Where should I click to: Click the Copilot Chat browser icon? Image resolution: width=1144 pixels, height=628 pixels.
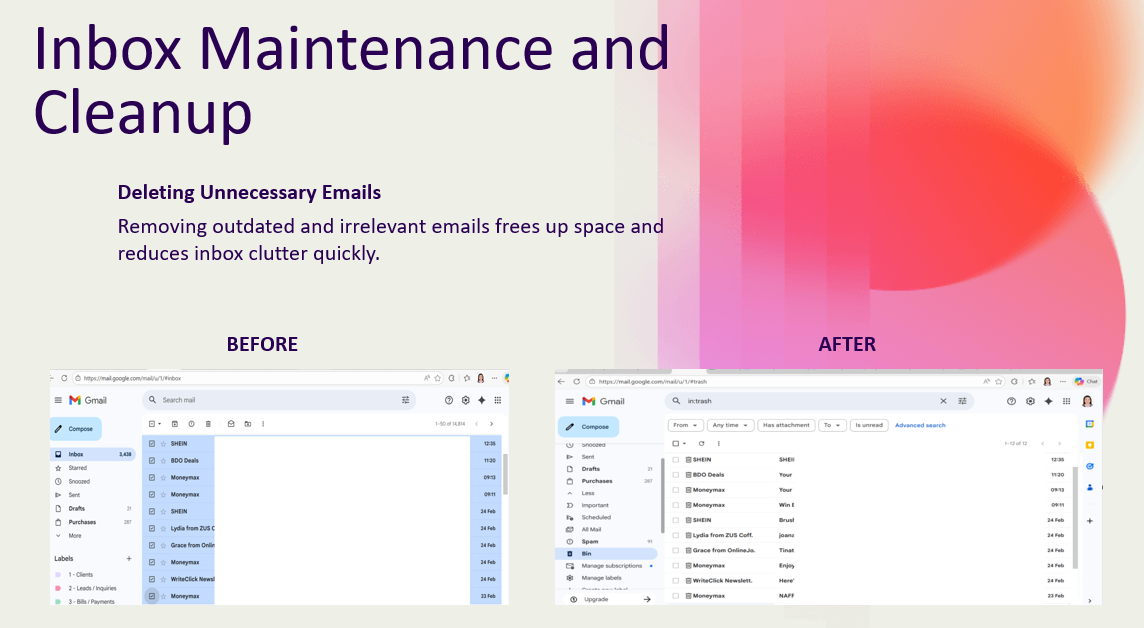point(1086,381)
